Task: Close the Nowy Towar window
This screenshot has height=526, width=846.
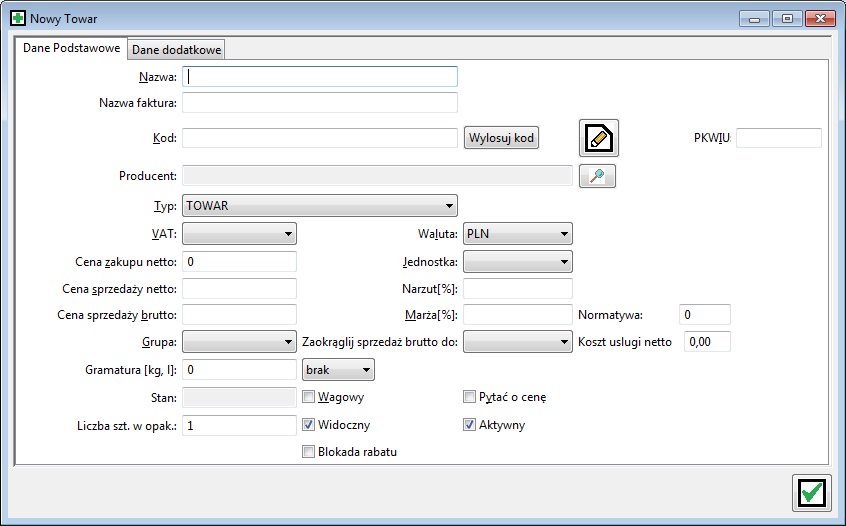Action: (820, 19)
